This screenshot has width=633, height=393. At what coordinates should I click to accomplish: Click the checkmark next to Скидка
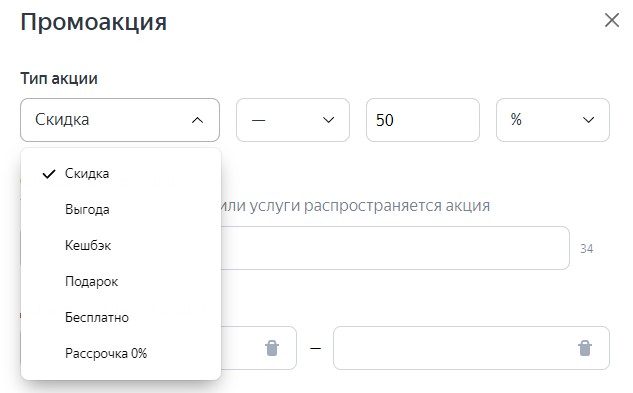tap(49, 174)
